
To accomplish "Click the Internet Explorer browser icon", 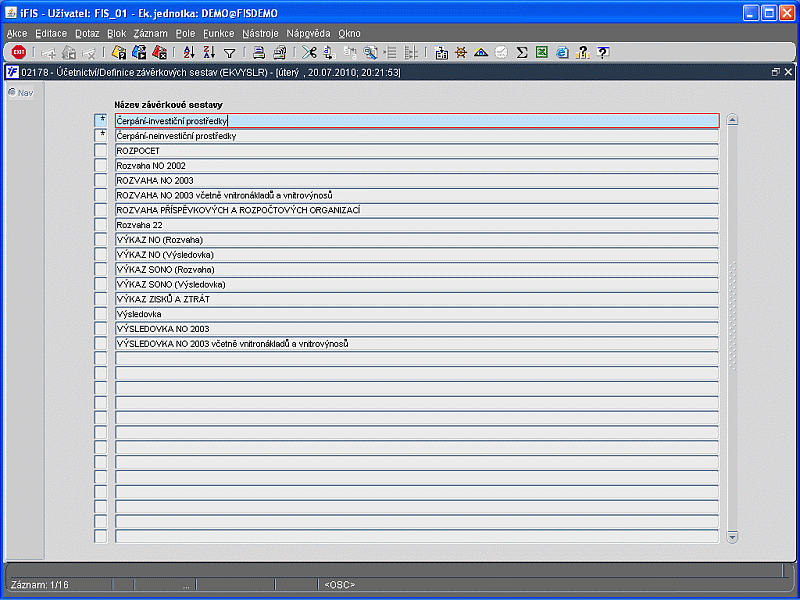I will coord(562,52).
